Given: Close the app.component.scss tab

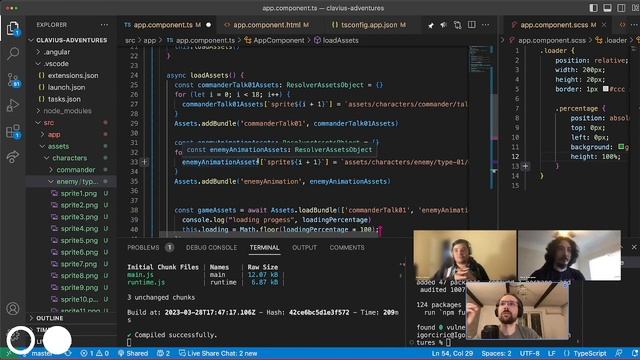Looking at the screenshot, I should tap(604, 25).
